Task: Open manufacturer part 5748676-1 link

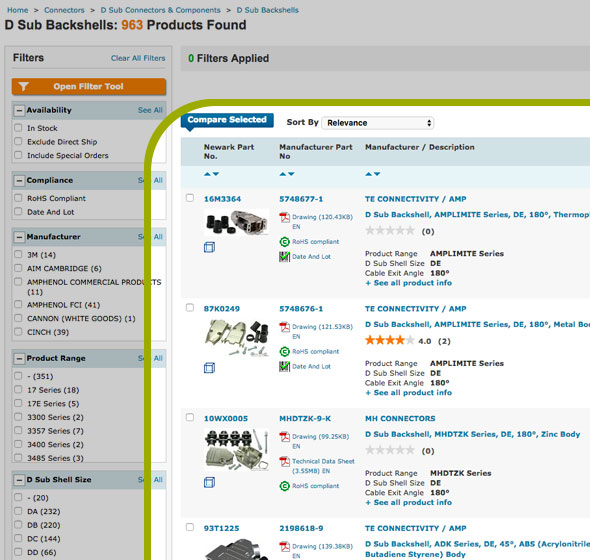Action: tap(301, 309)
